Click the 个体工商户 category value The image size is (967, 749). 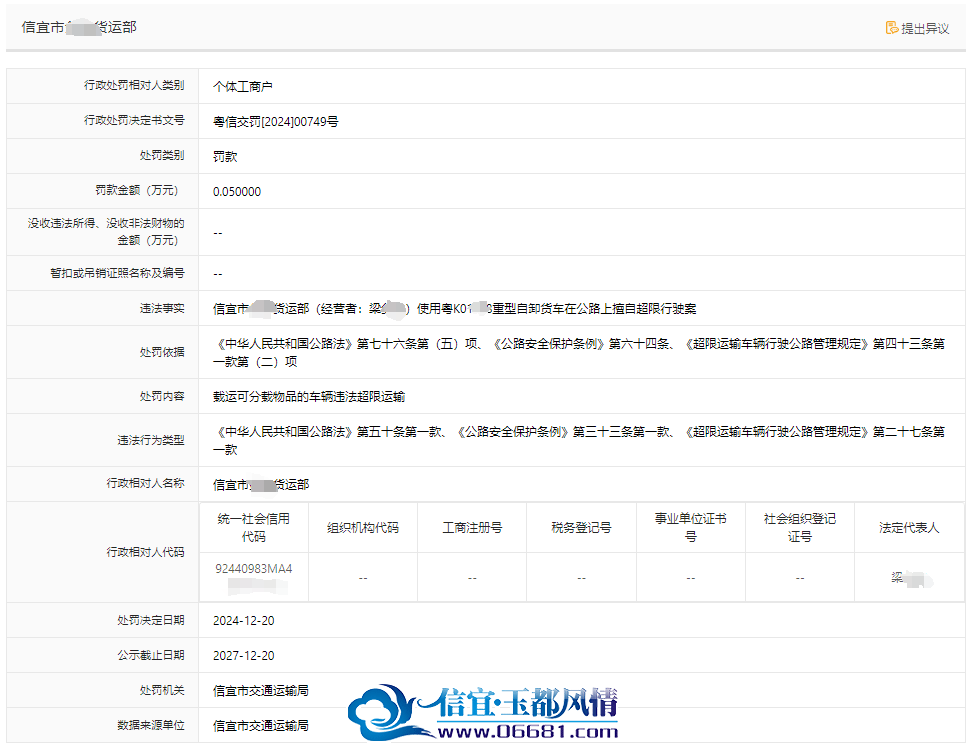243,86
